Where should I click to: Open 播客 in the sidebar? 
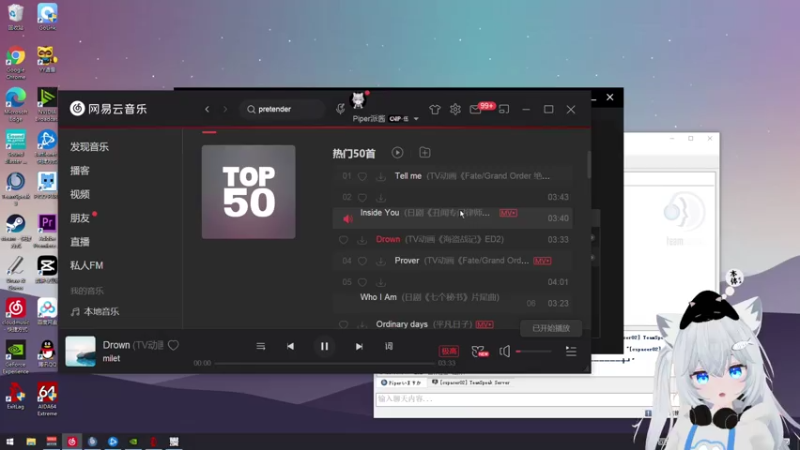(x=80, y=170)
